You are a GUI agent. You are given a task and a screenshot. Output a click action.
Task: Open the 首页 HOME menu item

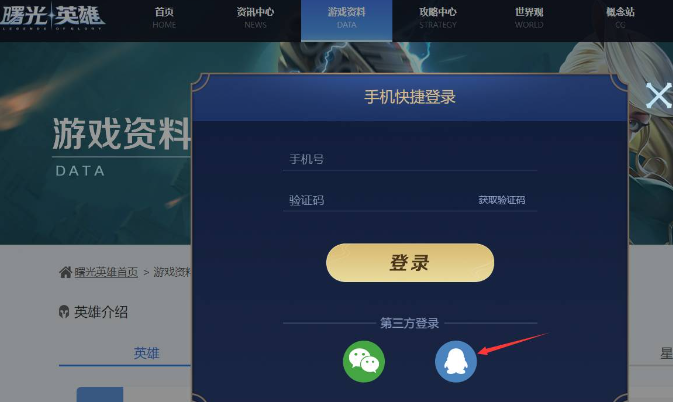pos(164,18)
